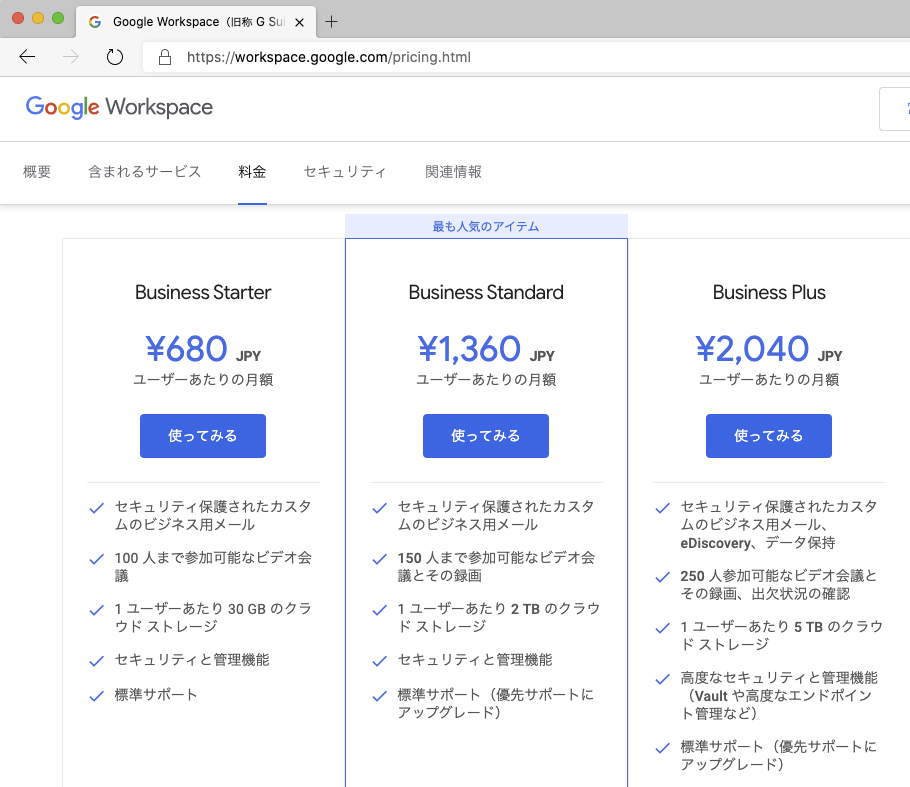Viewport: 910px width, 787px height.
Task: Click the browser forward arrow button
Action: pyautogui.click(x=71, y=57)
